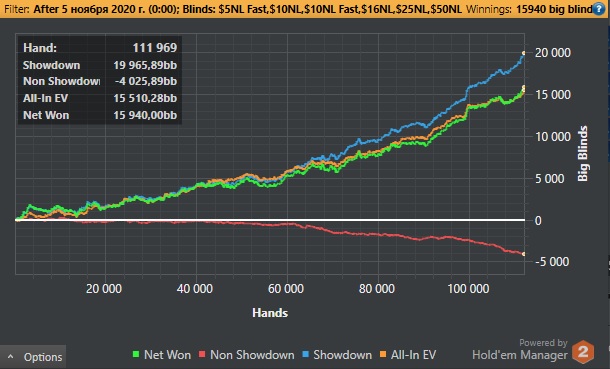Click the red Non Showdown color swatch
The image size is (610, 369).
pyautogui.click(x=202, y=355)
